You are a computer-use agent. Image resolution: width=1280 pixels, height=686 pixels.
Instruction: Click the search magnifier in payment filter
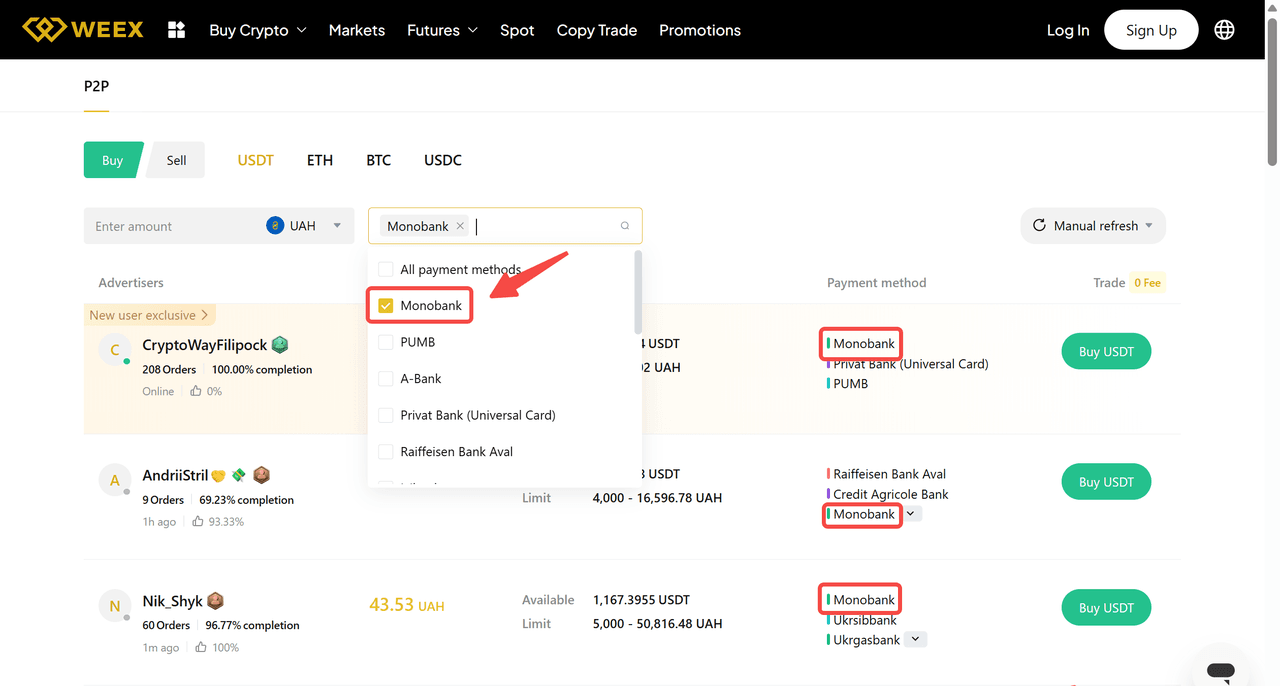click(x=625, y=226)
